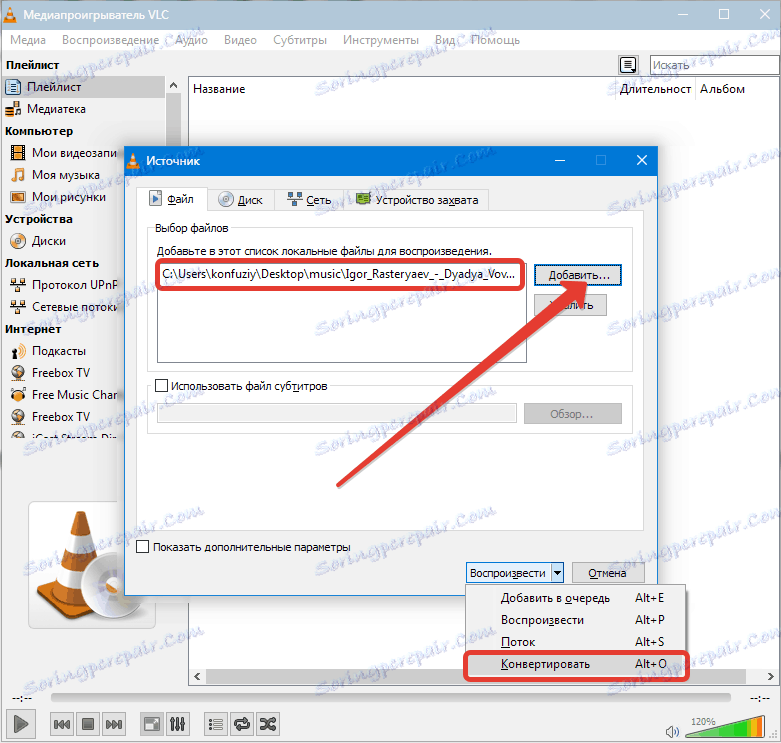Select the Igor_Rasteryaev file path entry

click(x=340, y=274)
